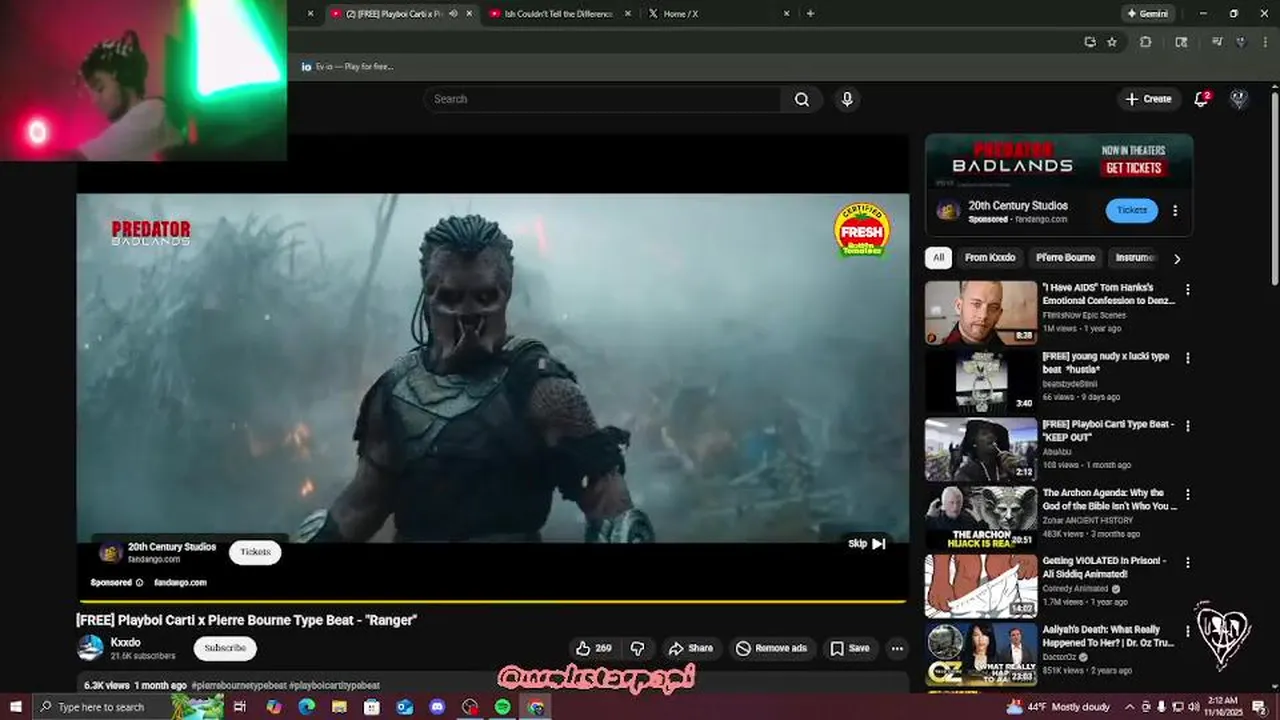Click the YouTube search magnifier button
Viewport: 1280px width, 720px height.
pyautogui.click(x=802, y=99)
